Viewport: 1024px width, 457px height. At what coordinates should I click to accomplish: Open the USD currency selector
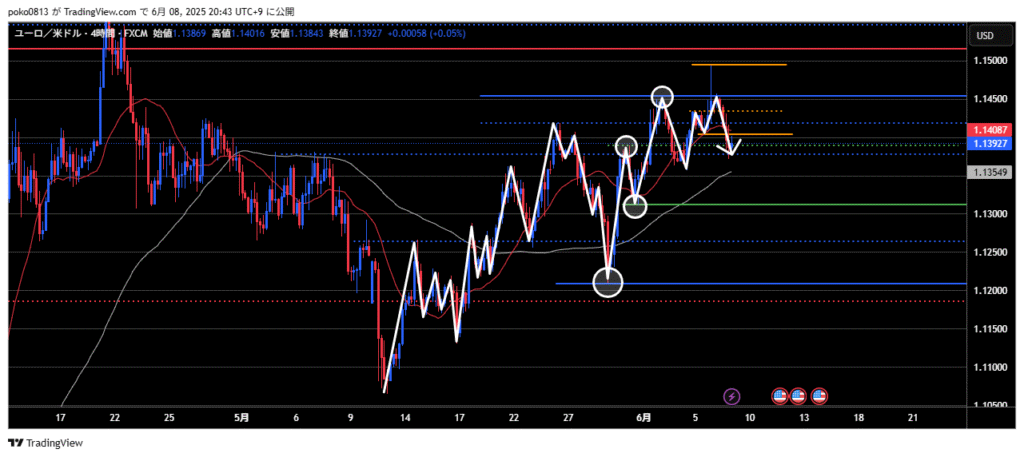point(983,36)
